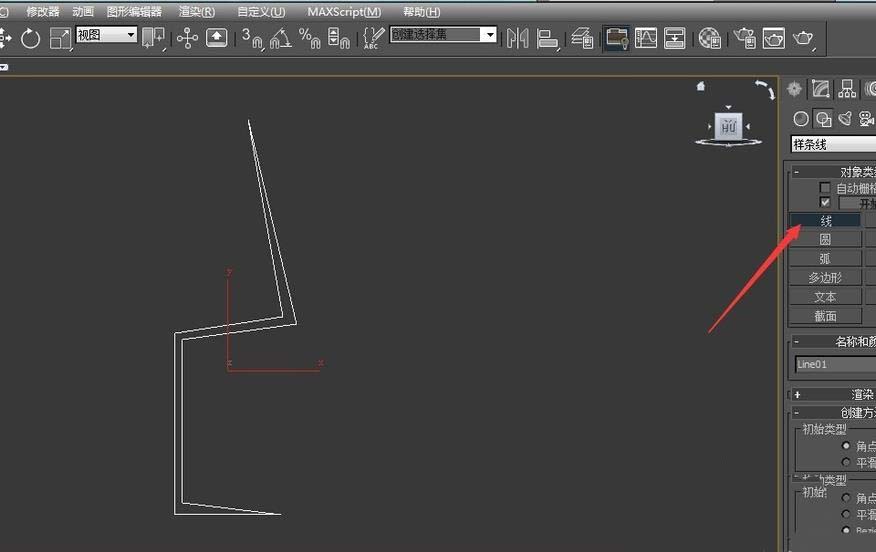Open the 图形编辑器 menu
Image resolution: width=876 pixels, height=552 pixels.
pyautogui.click(x=134, y=12)
